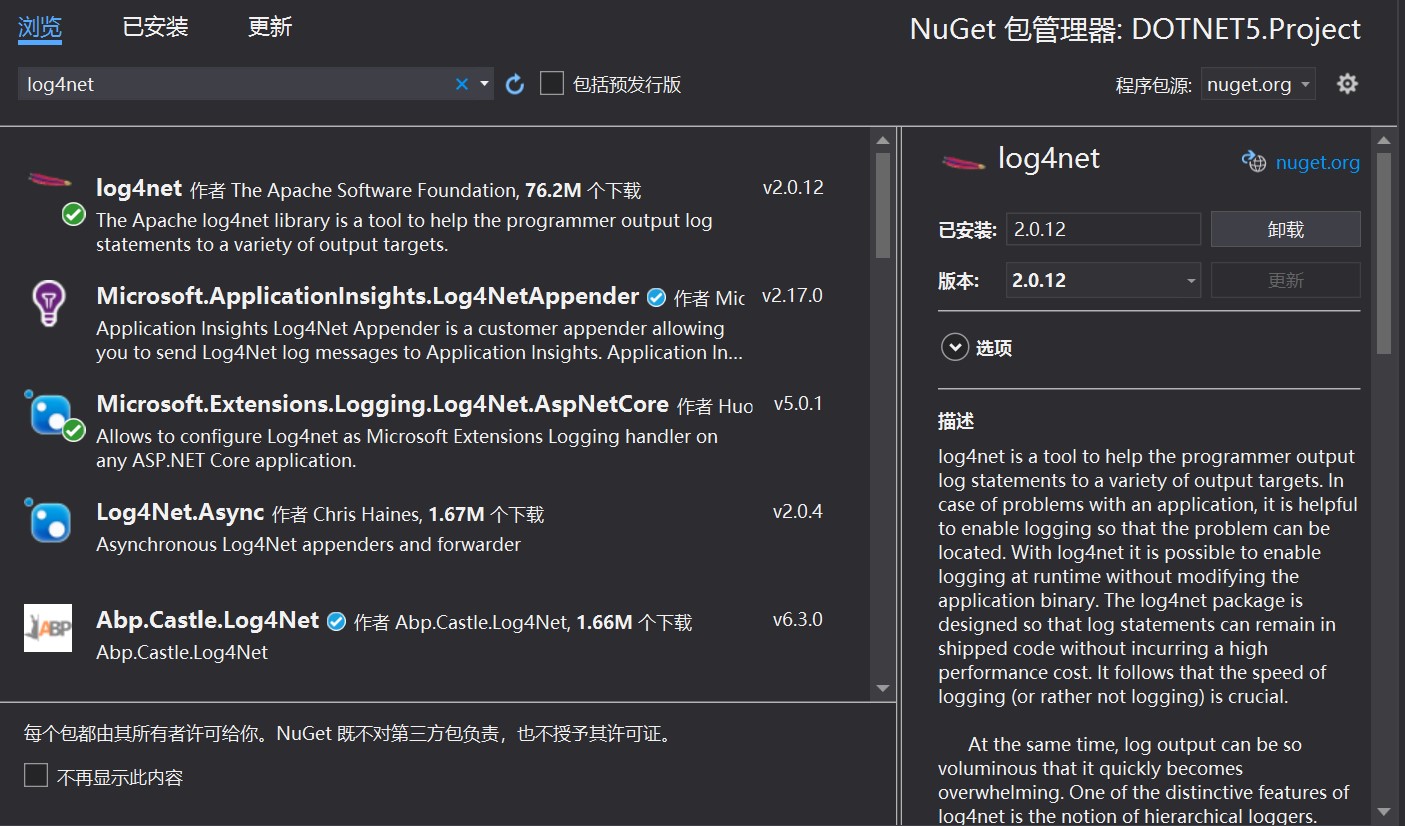Viewport: 1405px width, 826px height.
Task: Click the NuGet 包管理器: DOTNET5.Project title
Action: (1135, 29)
